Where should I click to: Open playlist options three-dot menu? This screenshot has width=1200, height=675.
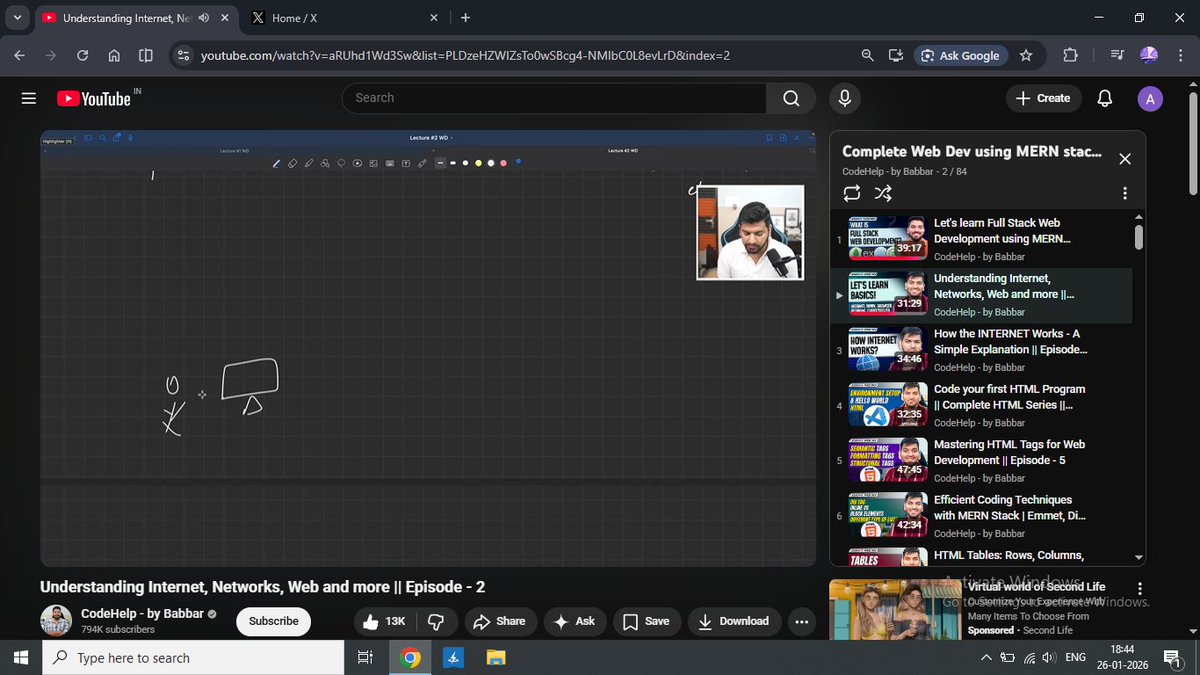1125,193
